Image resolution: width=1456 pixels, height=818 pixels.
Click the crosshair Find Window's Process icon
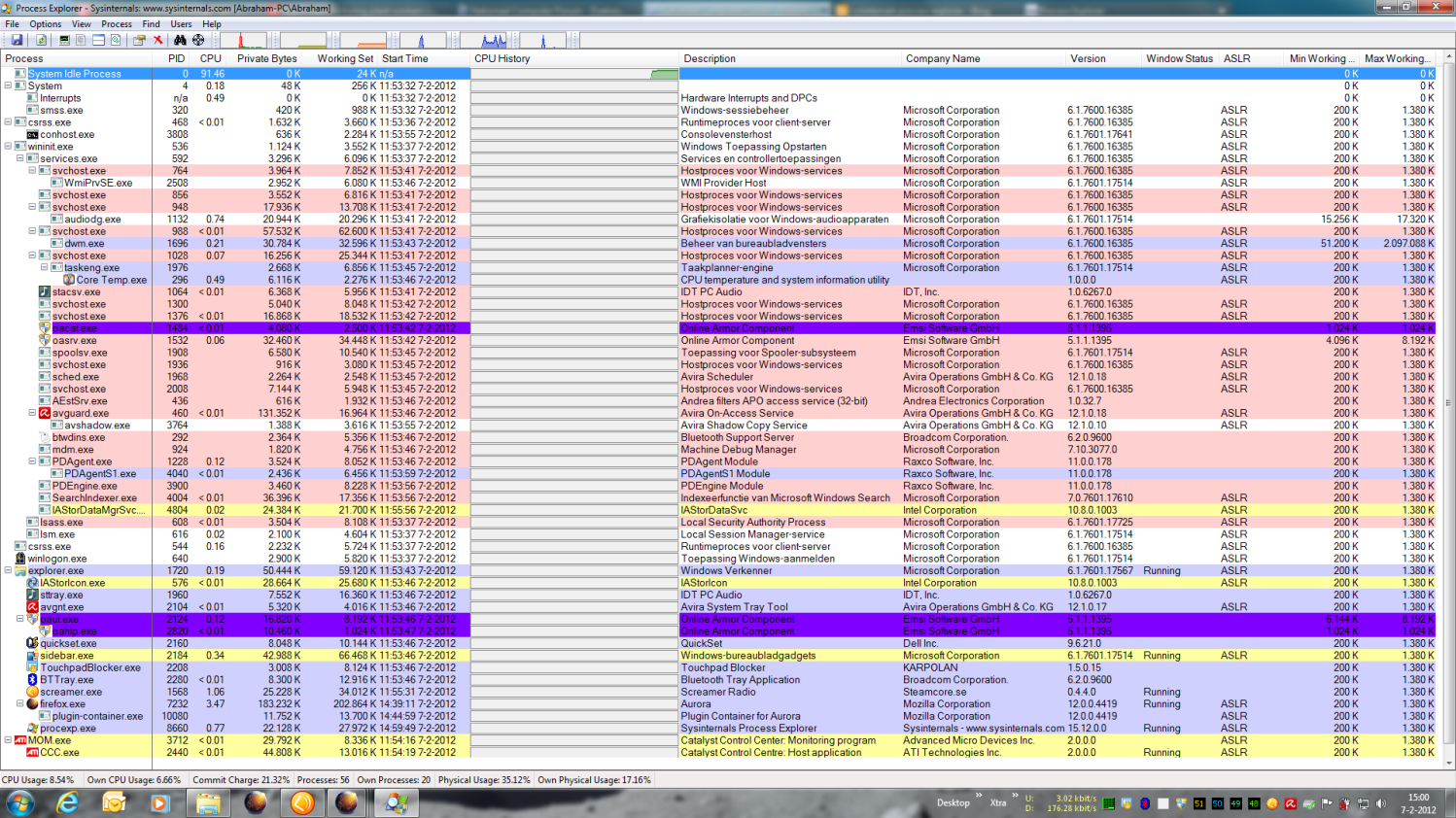[198, 40]
